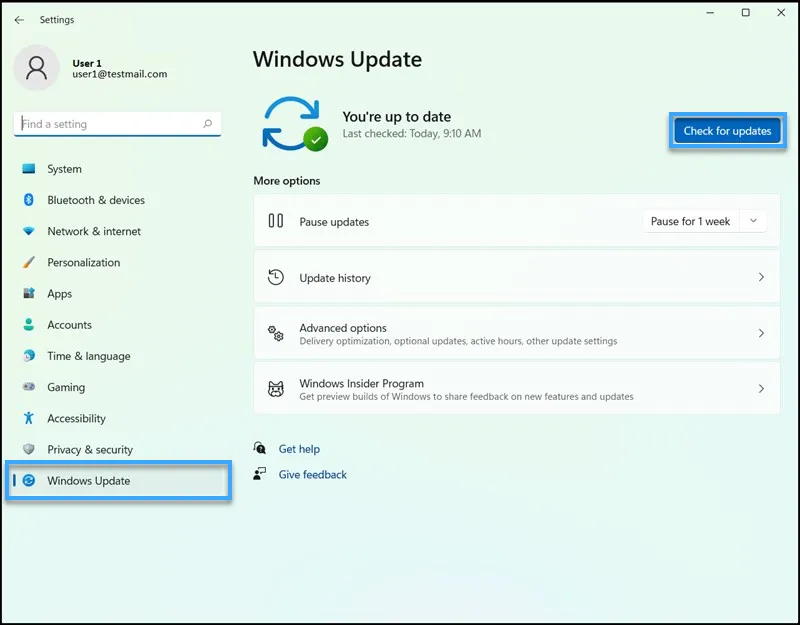Open Windows Insider Program chevron

coord(761,389)
